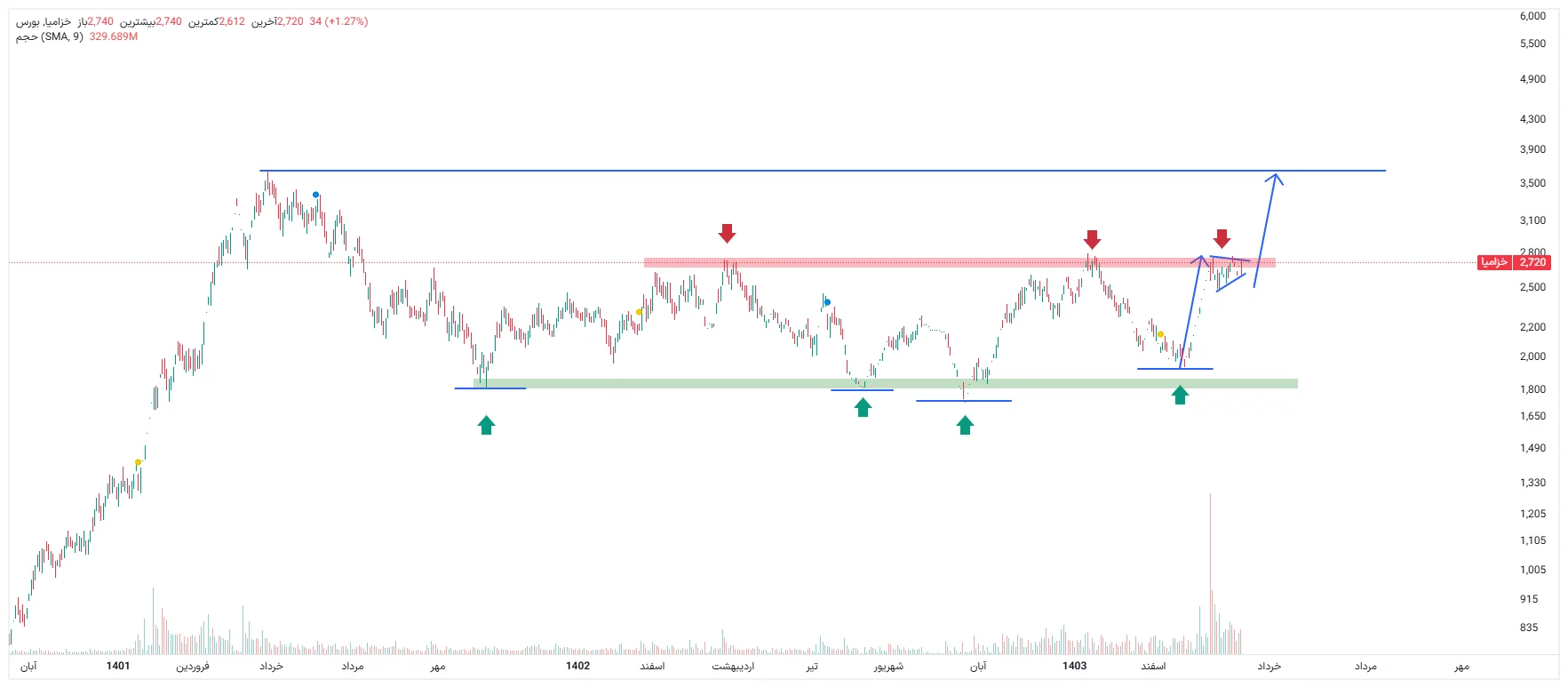Select the long blue horizontal line at the top

[800, 171]
